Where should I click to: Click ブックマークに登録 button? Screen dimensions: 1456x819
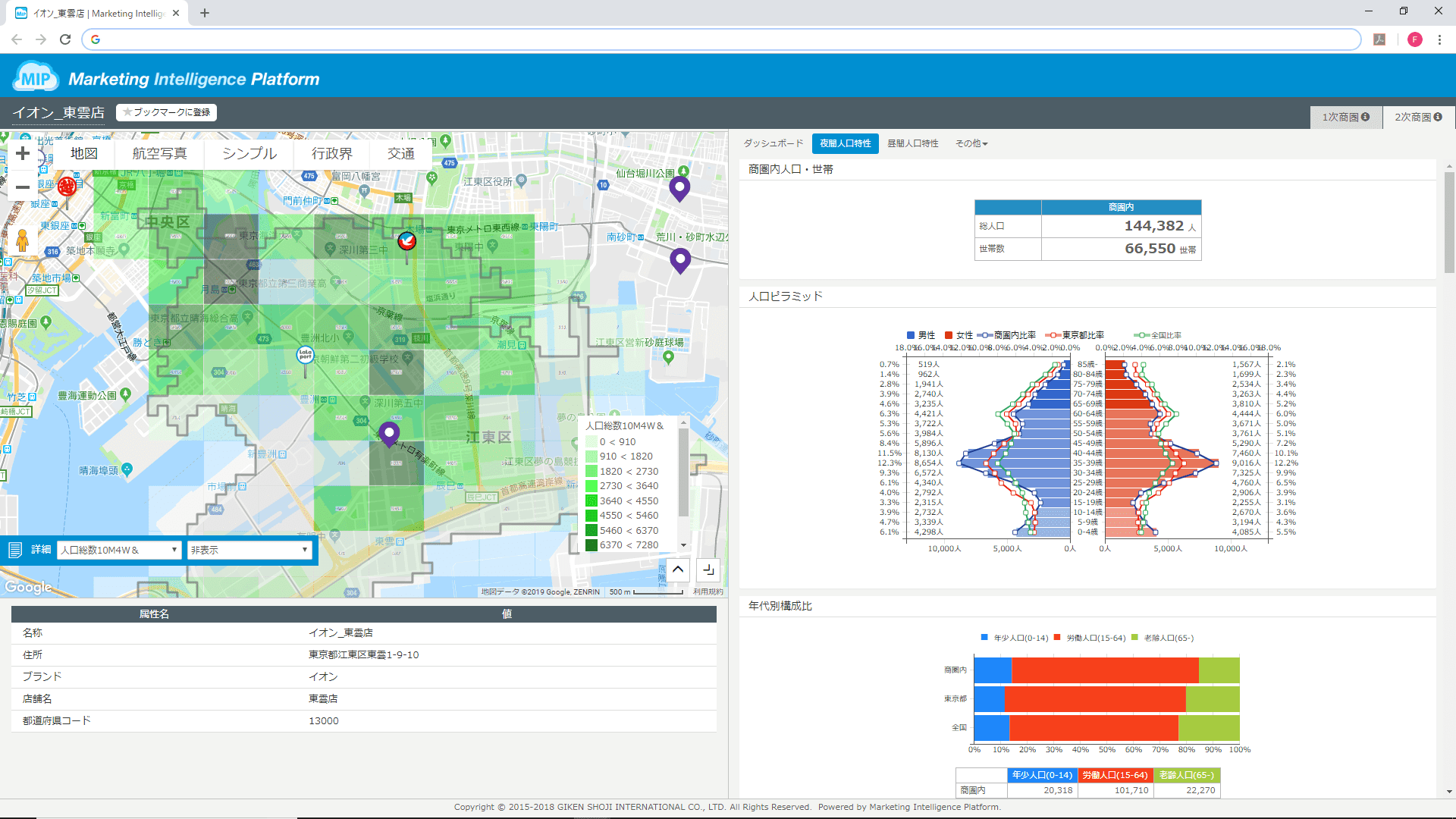[x=167, y=112]
